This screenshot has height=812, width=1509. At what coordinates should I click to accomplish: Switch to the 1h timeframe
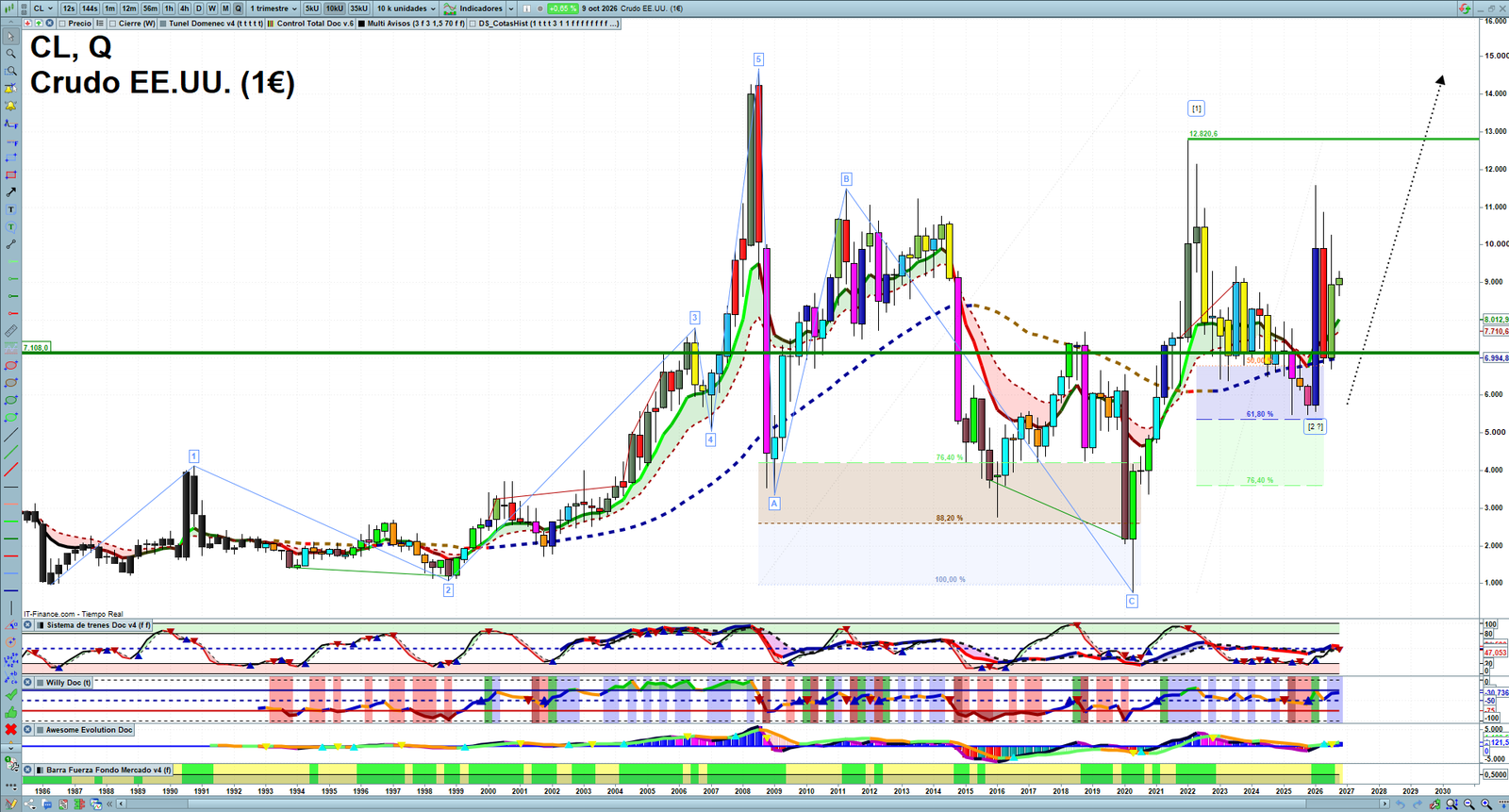(x=169, y=8)
